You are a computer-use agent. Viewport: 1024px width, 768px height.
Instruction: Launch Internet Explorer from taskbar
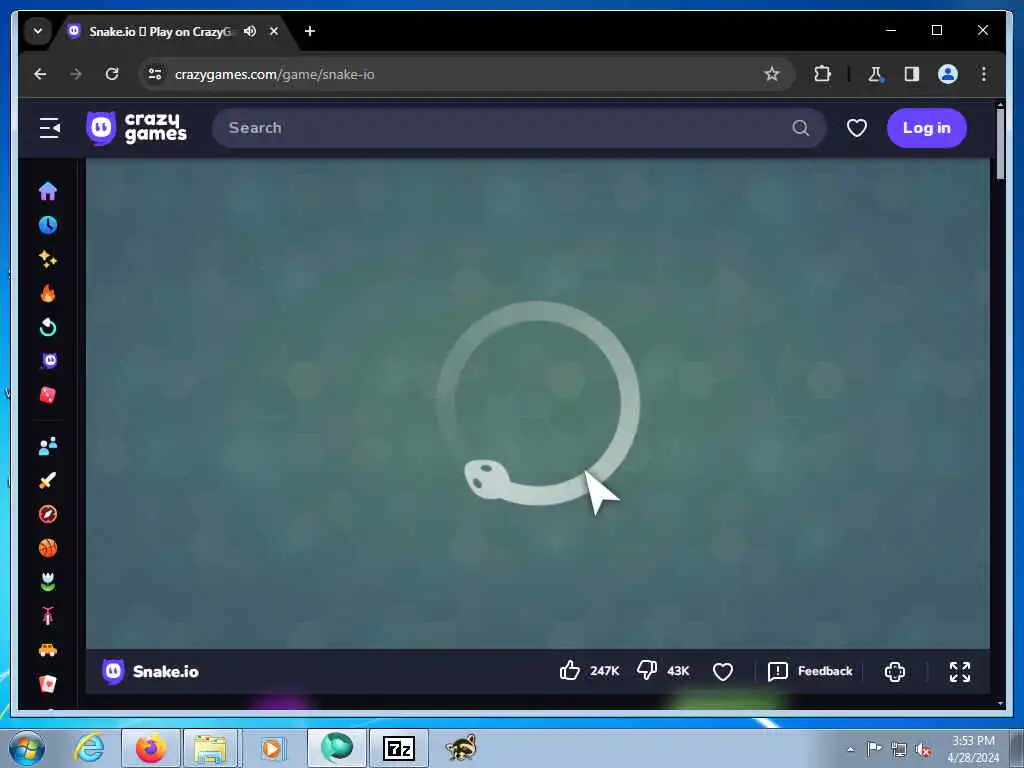(88, 748)
